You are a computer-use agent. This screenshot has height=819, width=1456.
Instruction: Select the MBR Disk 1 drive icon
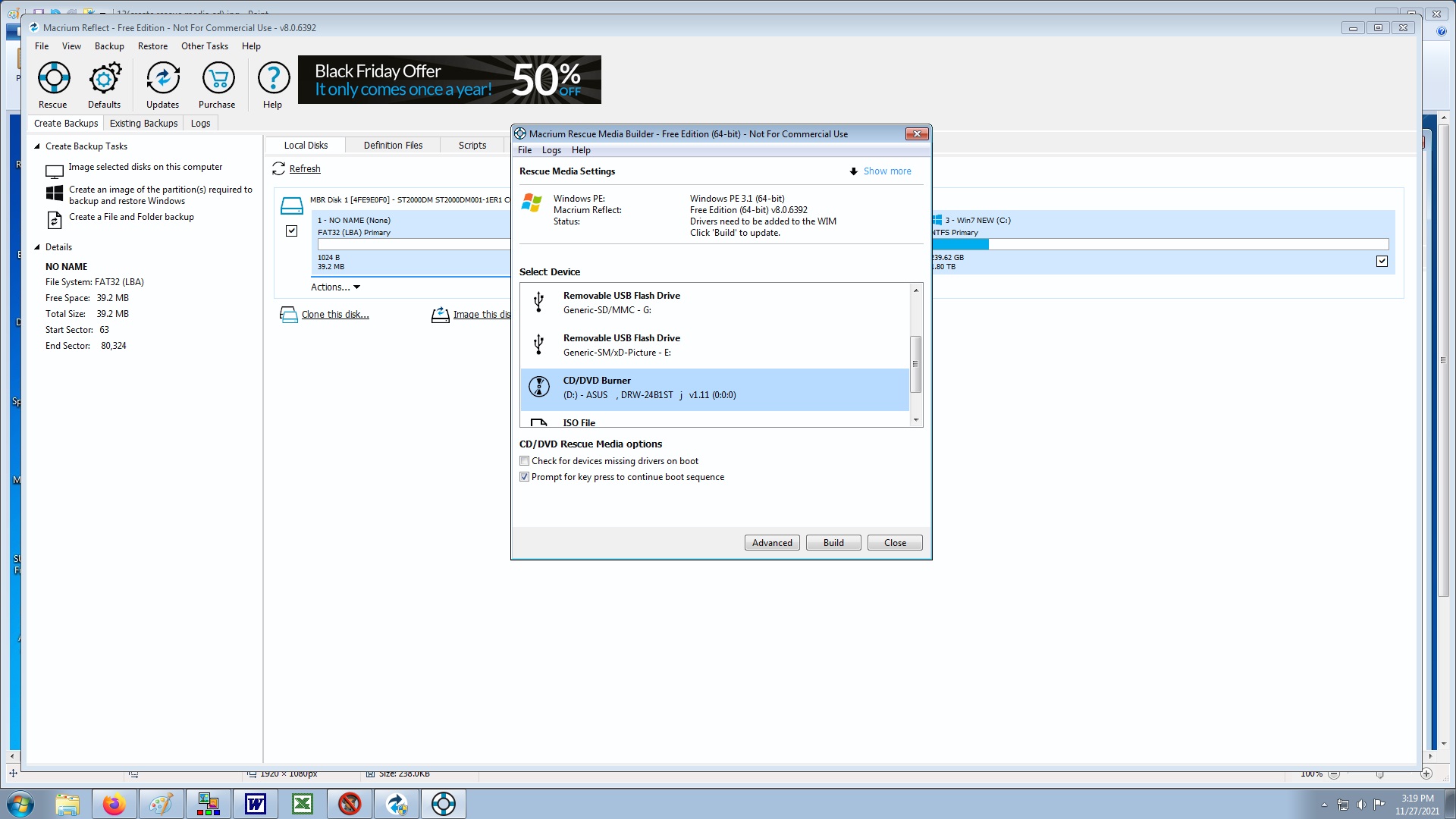(x=291, y=205)
